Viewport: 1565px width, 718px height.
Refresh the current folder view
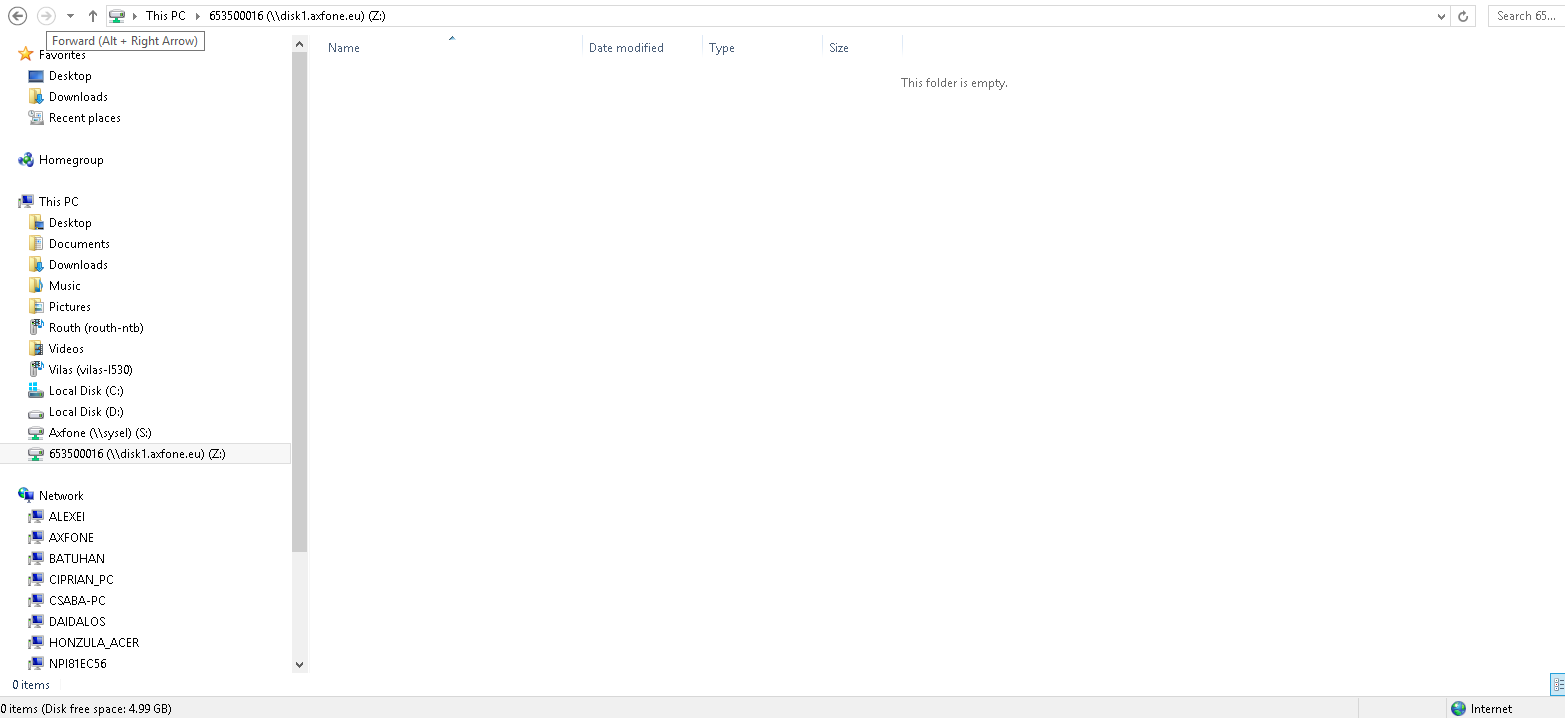click(x=1464, y=16)
